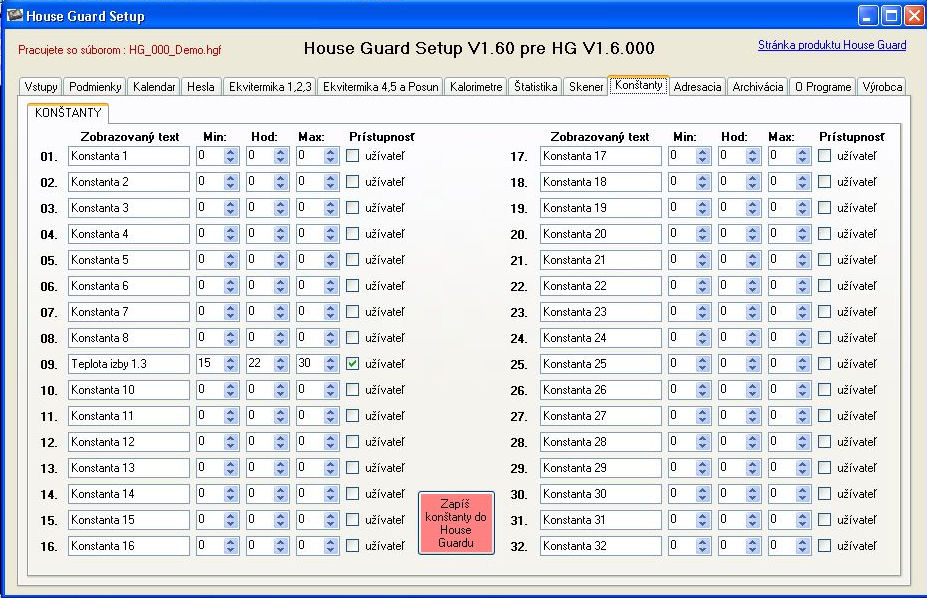Tick užívateľ checkbox for Konstanta 17
Screen dimensions: 927x598
pyautogui.click(x=824, y=156)
